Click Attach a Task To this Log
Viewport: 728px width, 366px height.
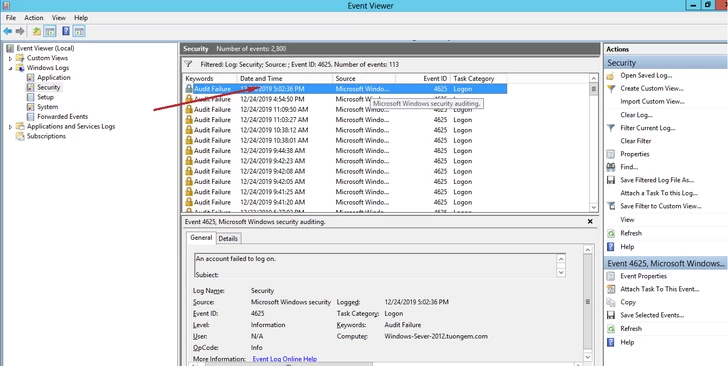click(x=659, y=193)
